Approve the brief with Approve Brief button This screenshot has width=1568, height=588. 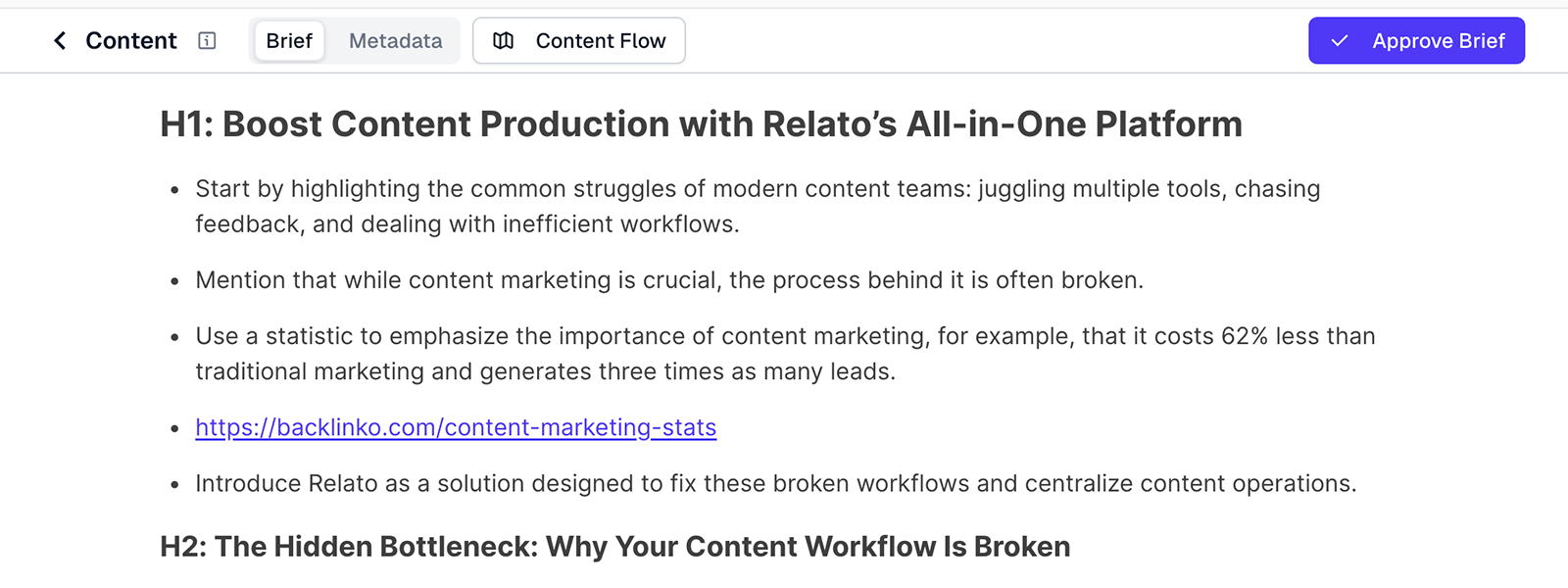1437,41
